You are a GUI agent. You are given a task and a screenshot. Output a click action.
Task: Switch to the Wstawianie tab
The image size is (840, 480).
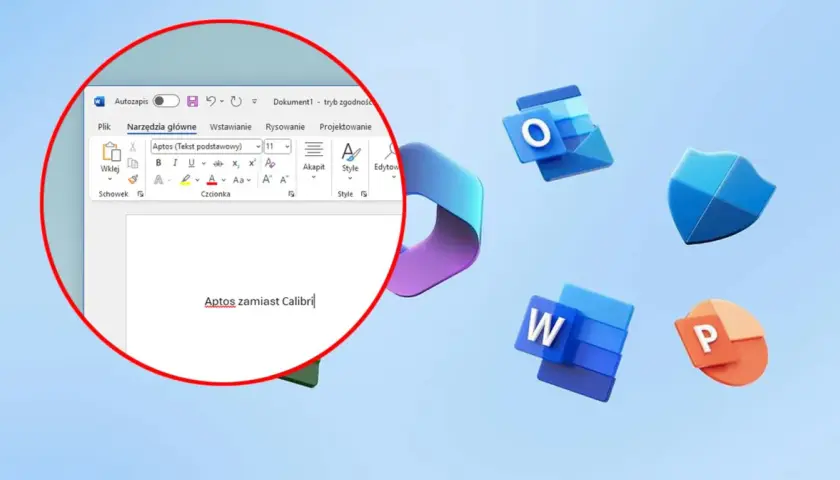pos(230,127)
